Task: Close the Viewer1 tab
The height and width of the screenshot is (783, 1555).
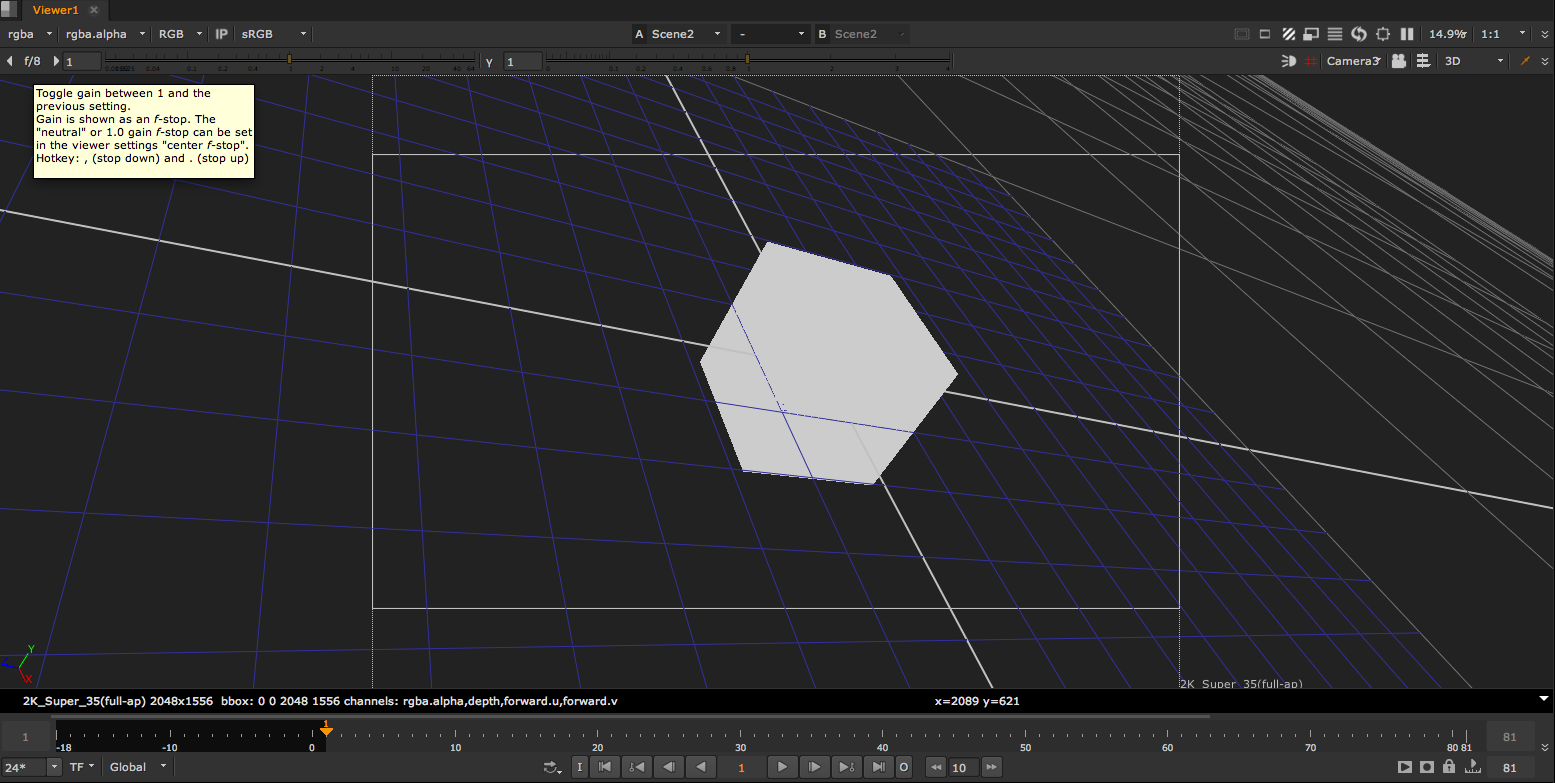Action: pyautogui.click(x=95, y=10)
